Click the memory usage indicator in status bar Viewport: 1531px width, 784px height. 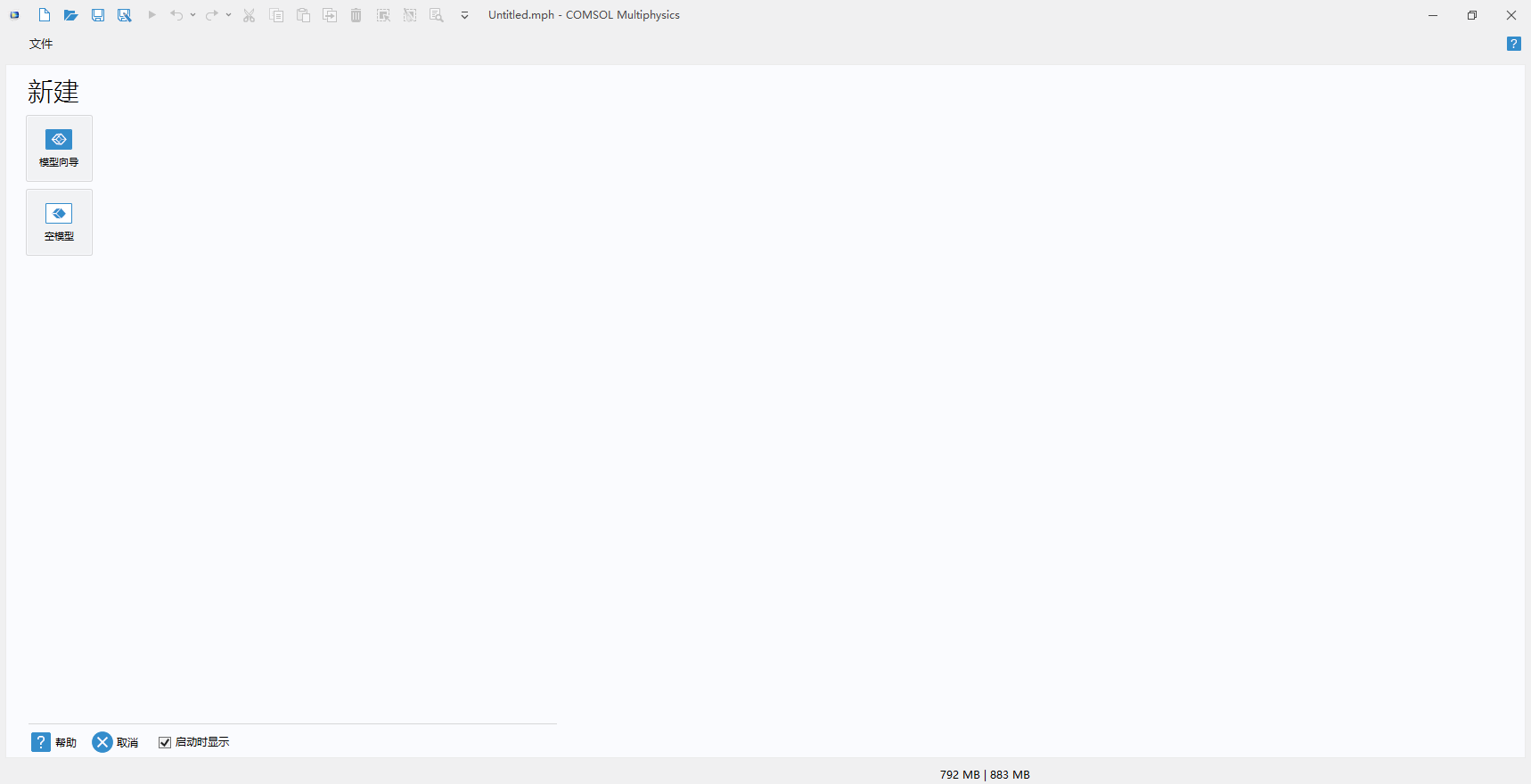(x=984, y=774)
